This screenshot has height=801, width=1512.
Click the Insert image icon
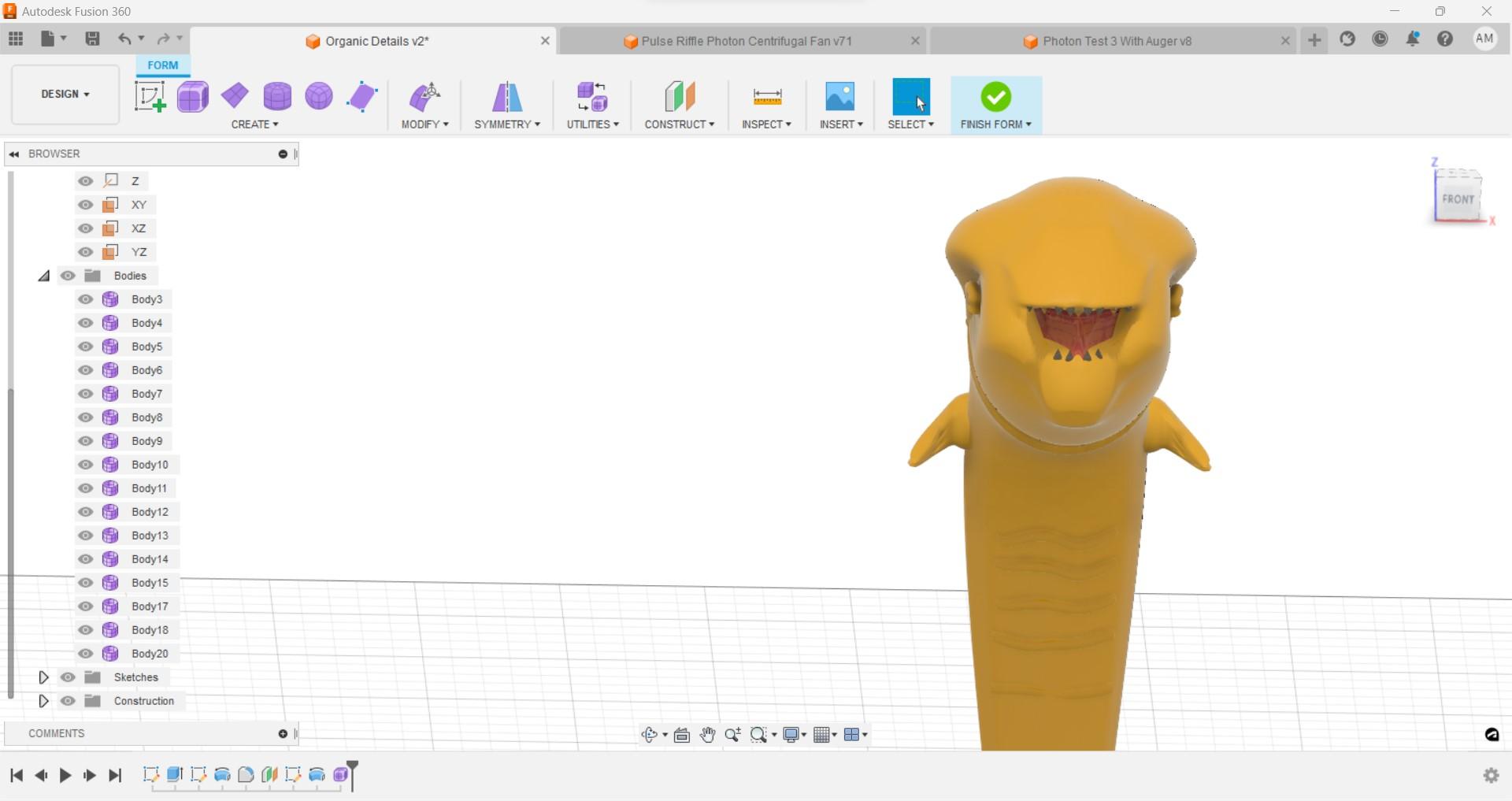tap(839, 97)
